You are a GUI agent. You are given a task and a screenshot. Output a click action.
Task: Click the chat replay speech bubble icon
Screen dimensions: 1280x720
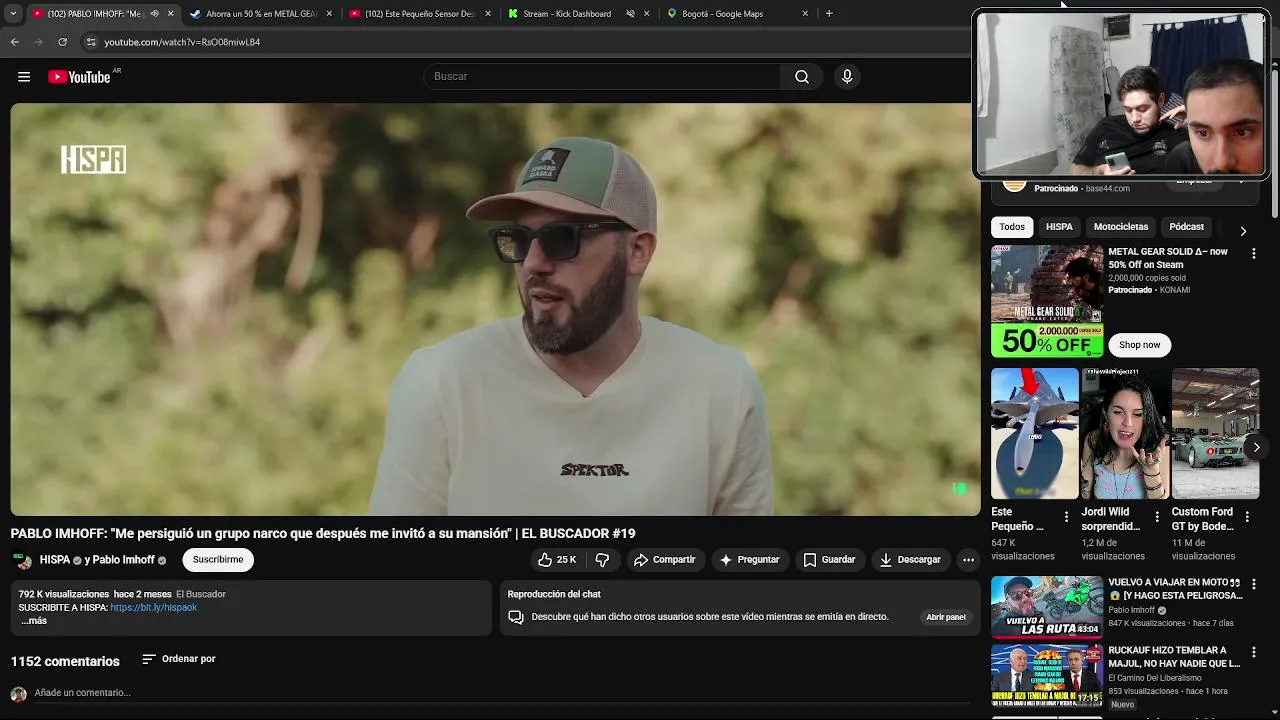(516, 617)
